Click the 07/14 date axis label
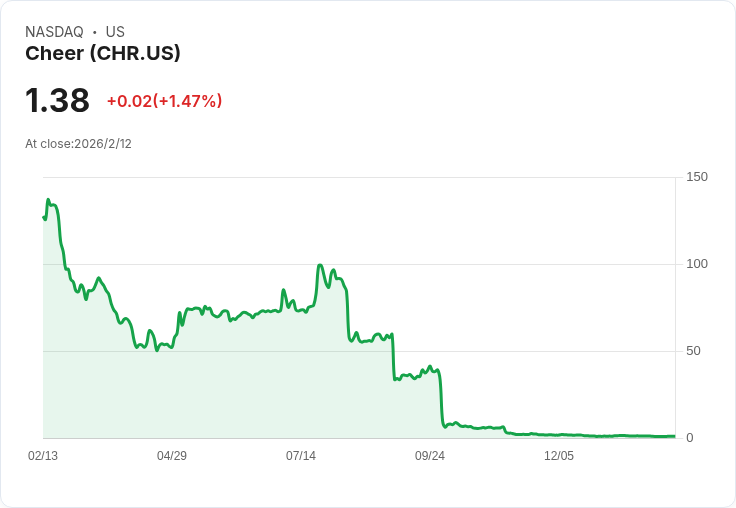The image size is (736, 508). click(301, 455)
